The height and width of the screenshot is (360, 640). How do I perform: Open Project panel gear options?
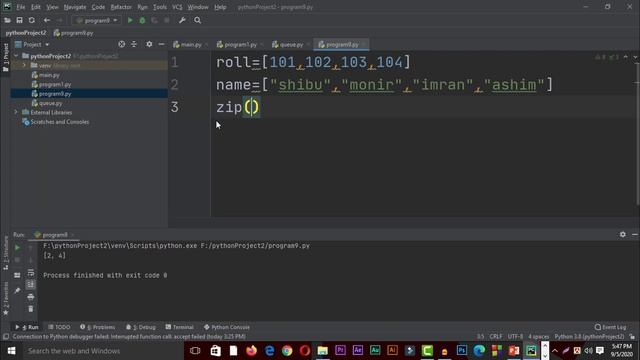[x=149, y=44]
